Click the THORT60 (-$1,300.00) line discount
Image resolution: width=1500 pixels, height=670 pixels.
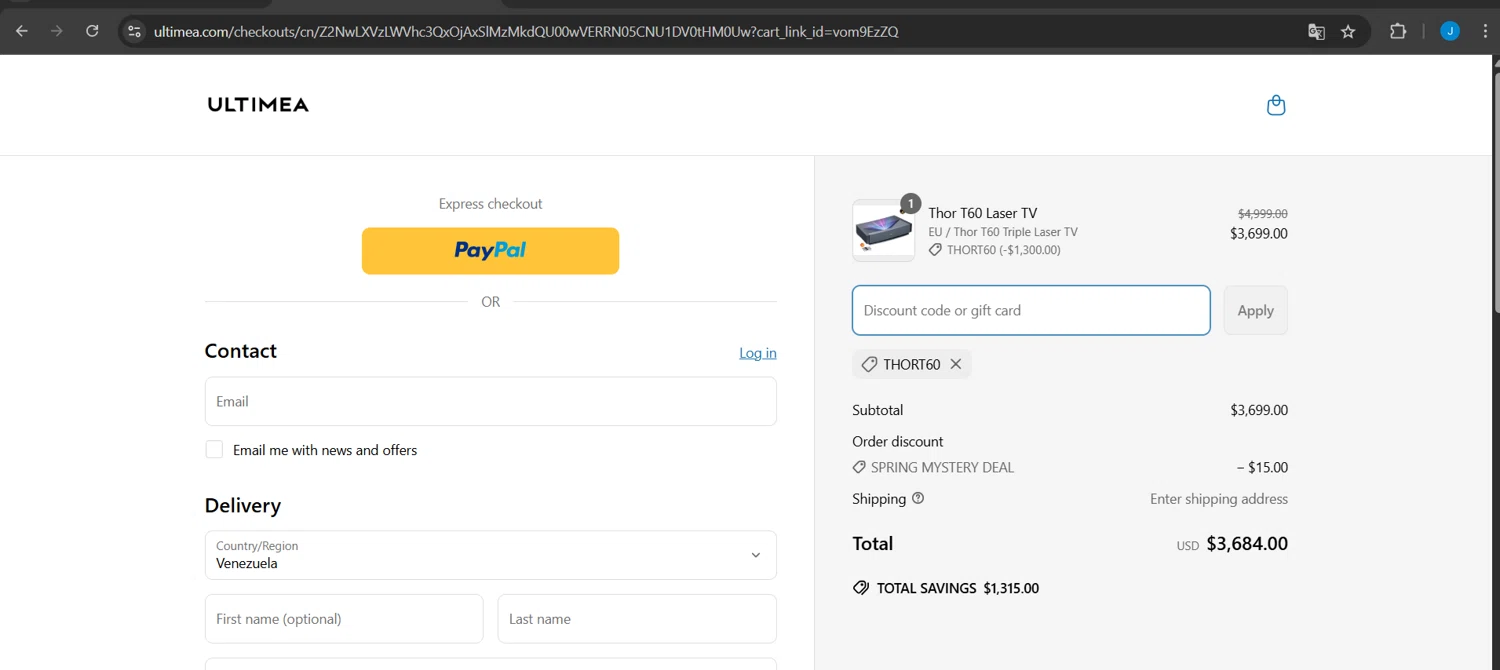point(1003,250)
